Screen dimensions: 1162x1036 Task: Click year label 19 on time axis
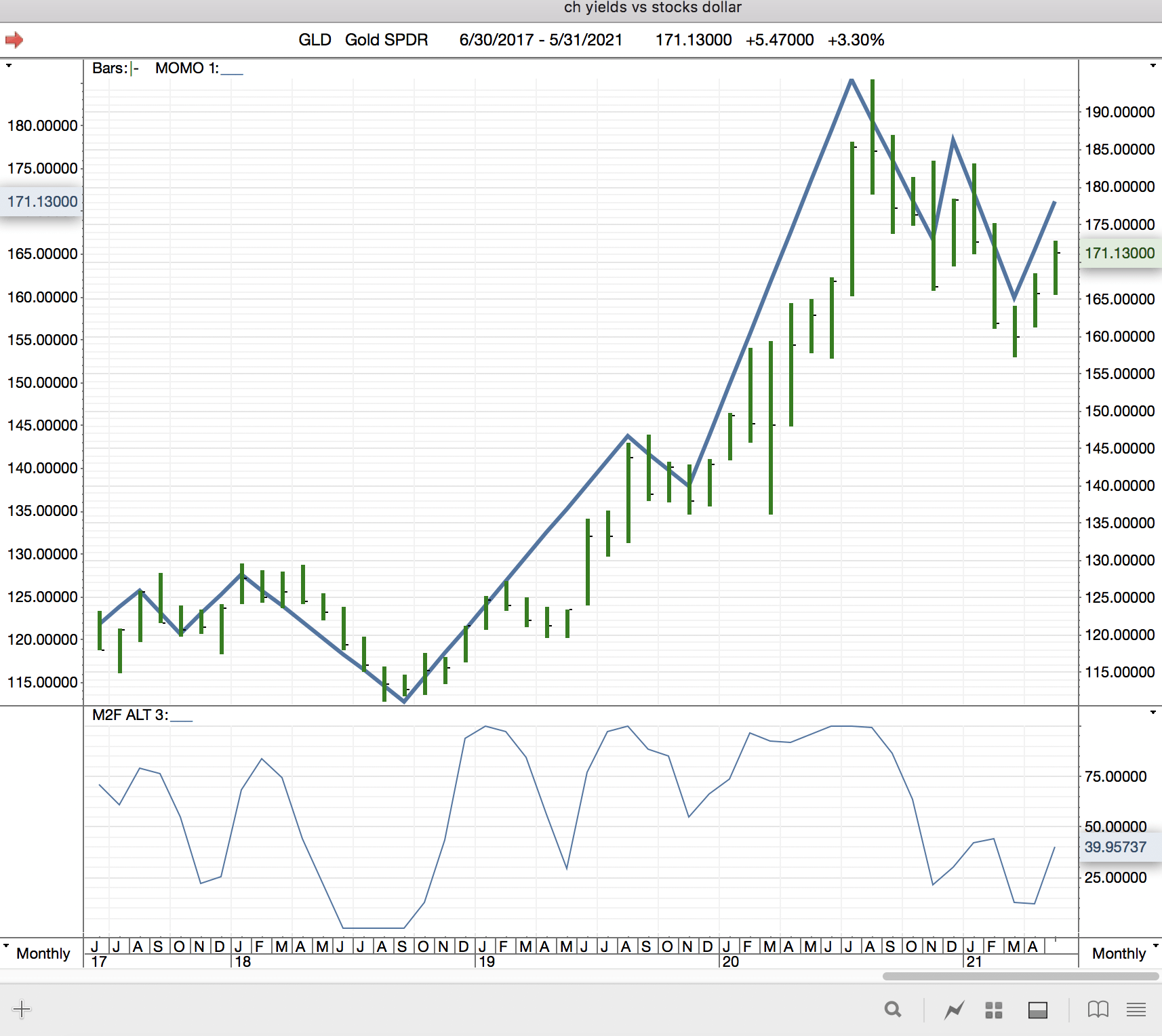pos(487,961)
